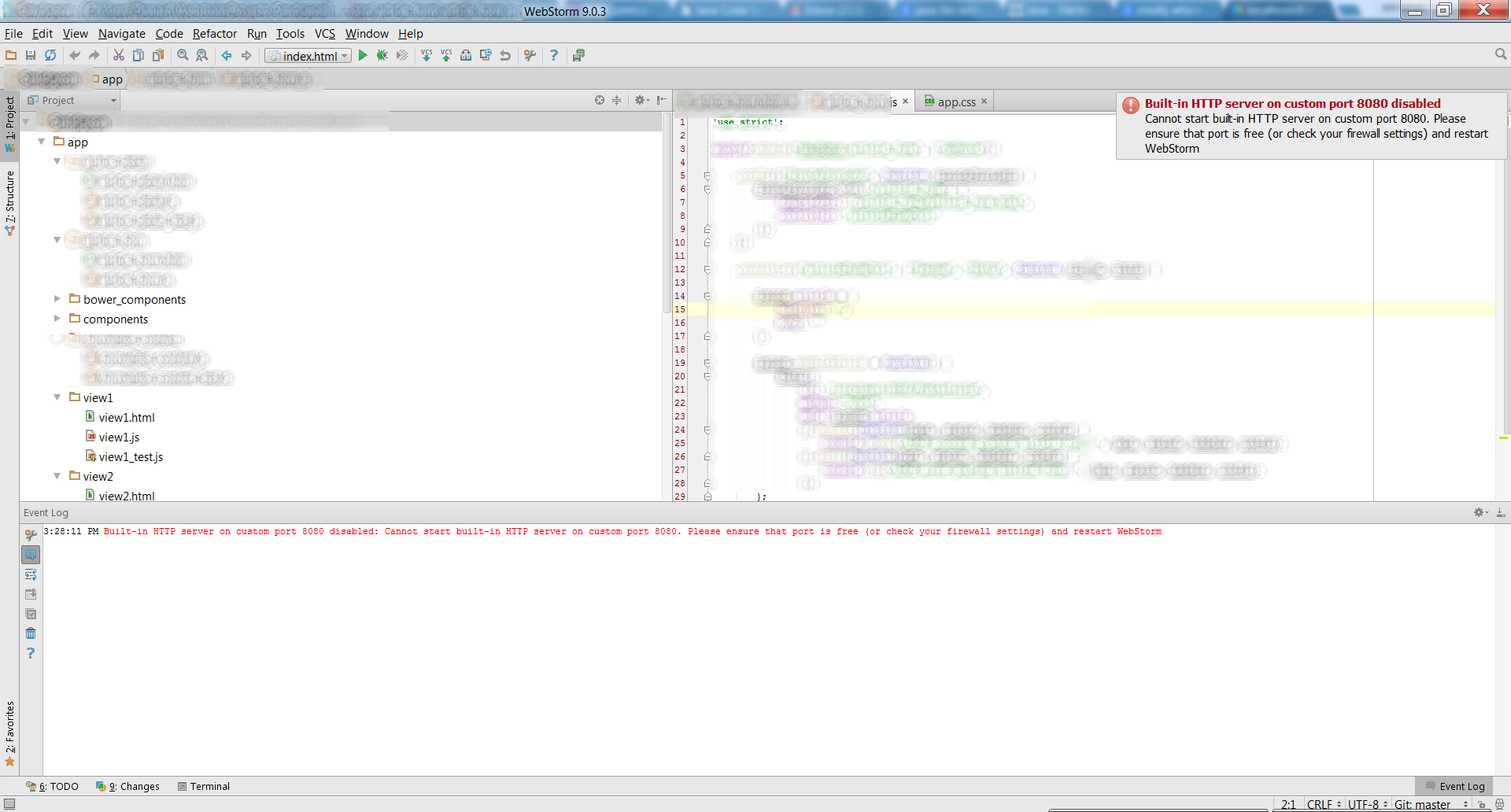
Task: Open the Event Log gear options dropdown
Action: 1480,512
